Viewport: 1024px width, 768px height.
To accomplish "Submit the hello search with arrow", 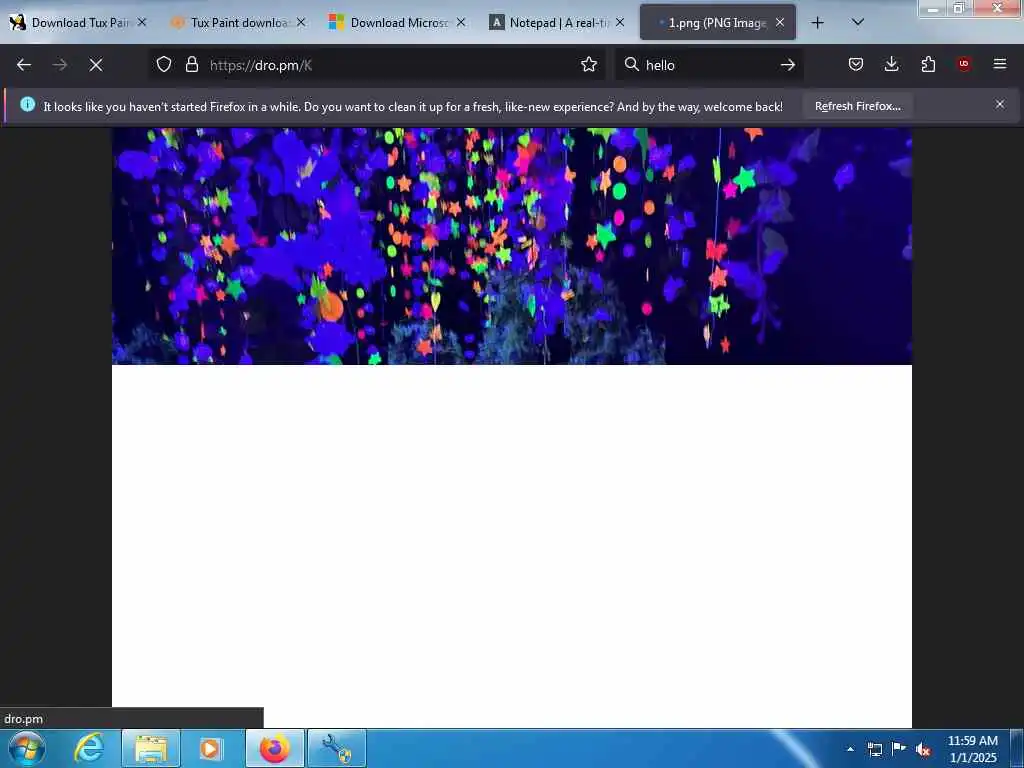I will coord(788,65).
